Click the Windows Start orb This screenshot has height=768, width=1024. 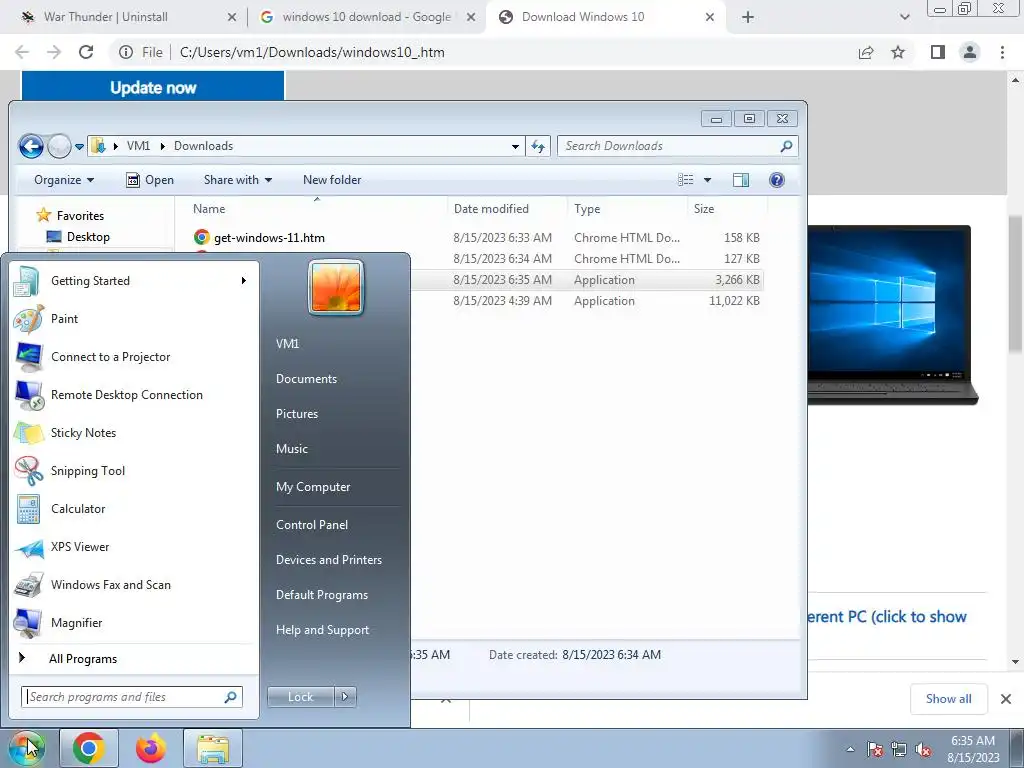point(26,748)
